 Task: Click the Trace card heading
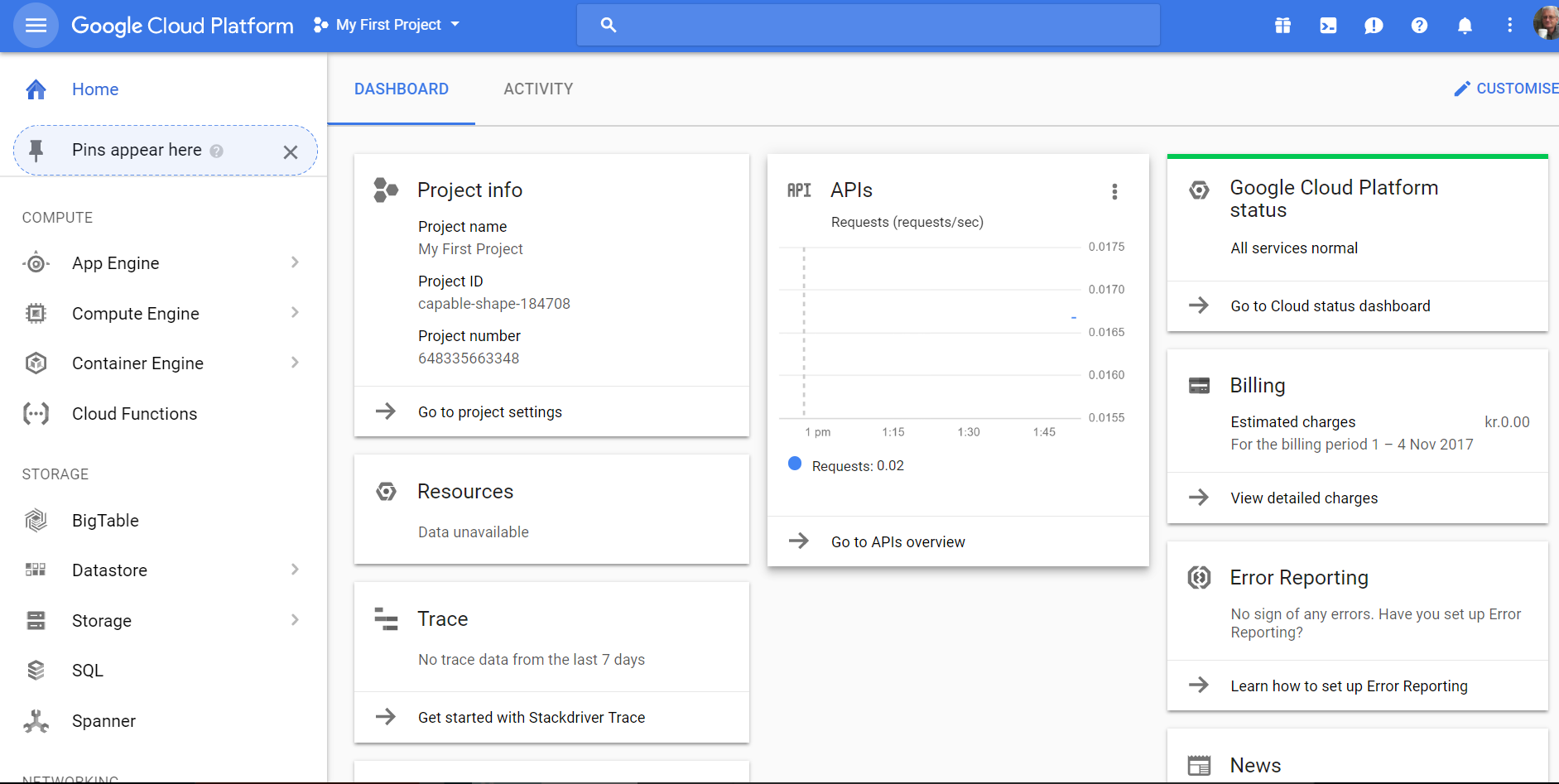(443, 619)
